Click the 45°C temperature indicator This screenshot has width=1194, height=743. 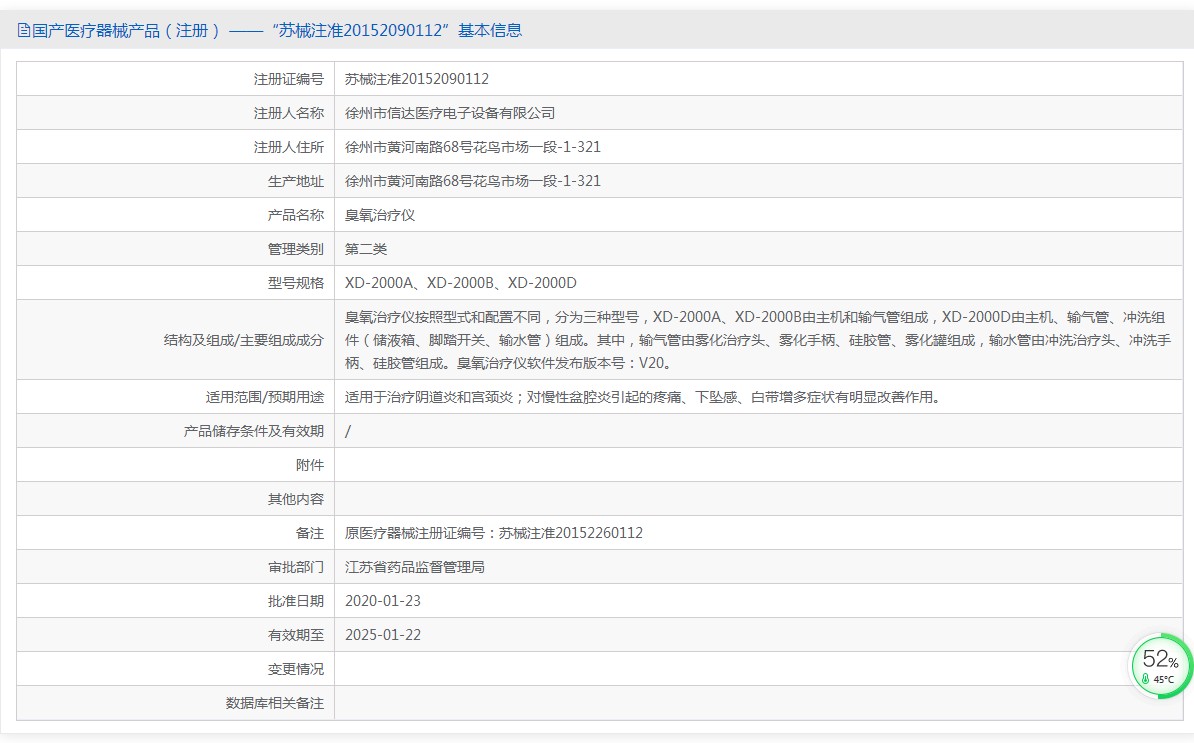pyautogui.click(x=1158, y=679)
